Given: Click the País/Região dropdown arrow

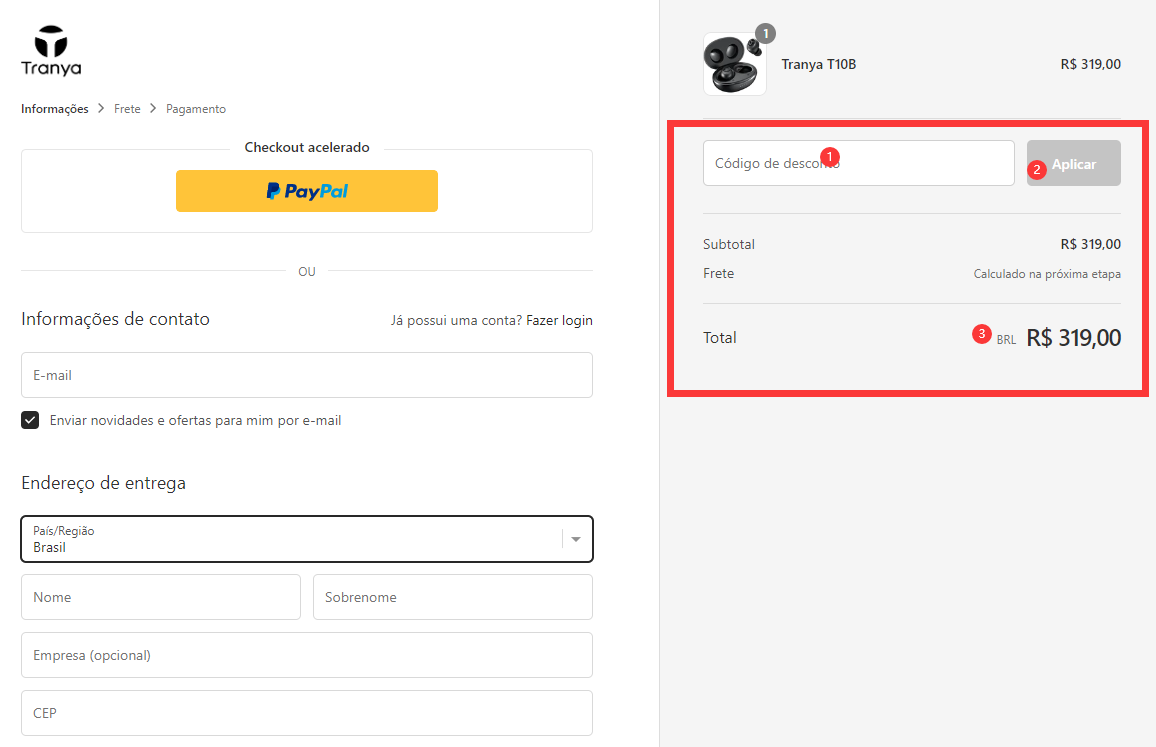Looking at the screenshot, I should click(x=576, y=539).
